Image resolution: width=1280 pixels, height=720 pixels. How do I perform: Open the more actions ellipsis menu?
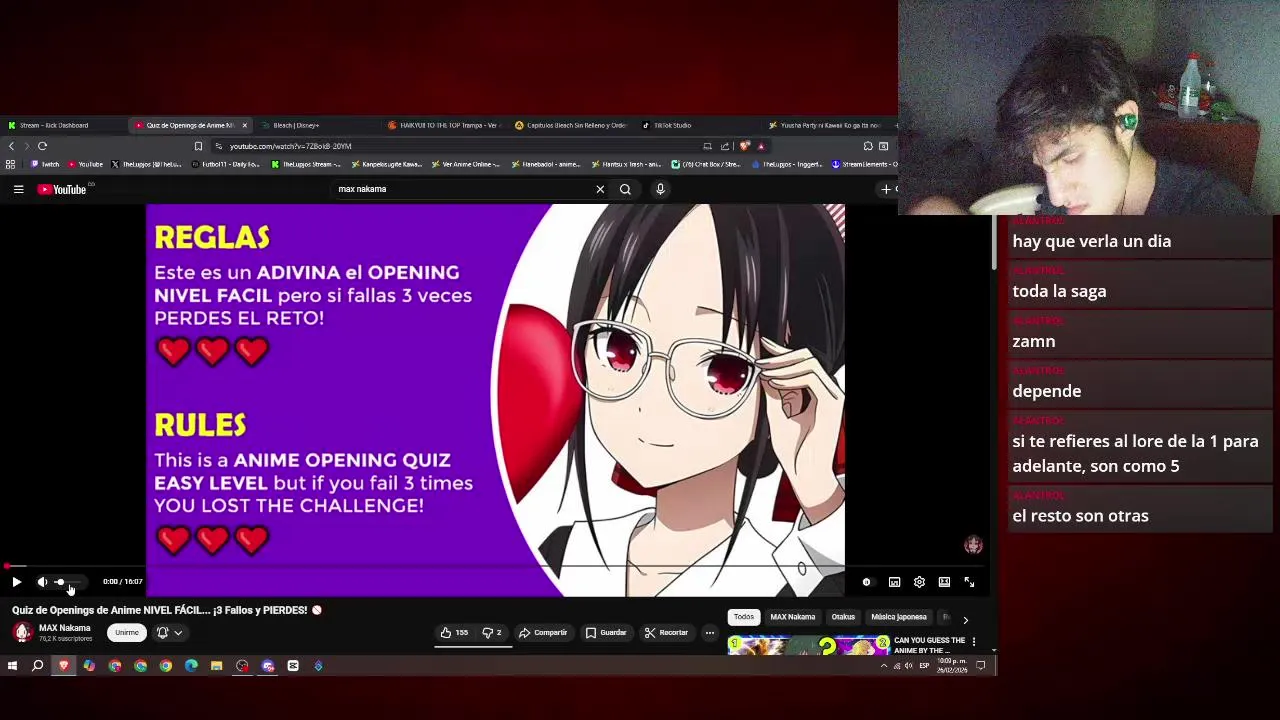pos(710,632)
